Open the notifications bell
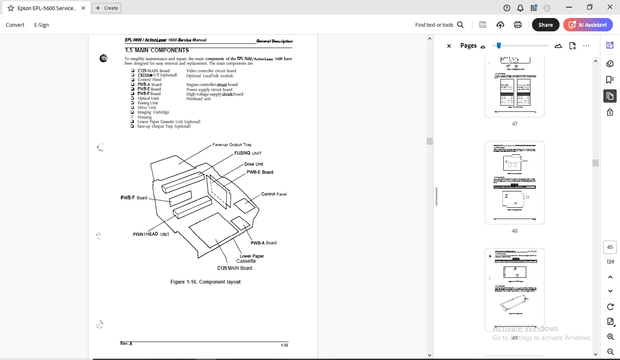Image resolution: width=620 pixels, height=360 pixels. tap(520, 8)
